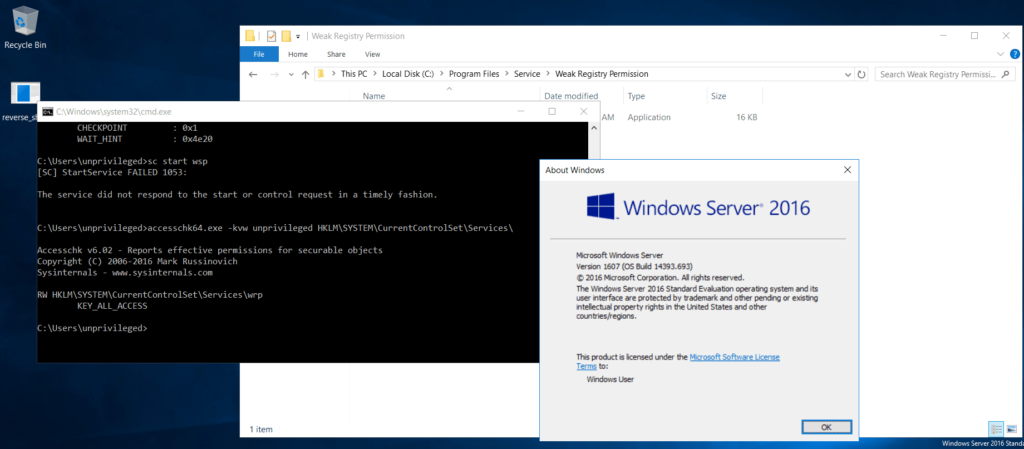Select Program Files in the breadcrumb
Image resolution: width=1024 pixels, height=449 pixels.
pos(473,74)
